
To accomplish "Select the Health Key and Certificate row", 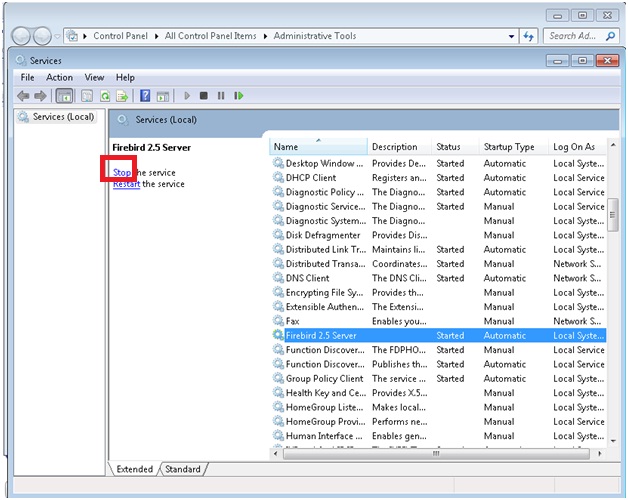I will [x=439, y=393].
